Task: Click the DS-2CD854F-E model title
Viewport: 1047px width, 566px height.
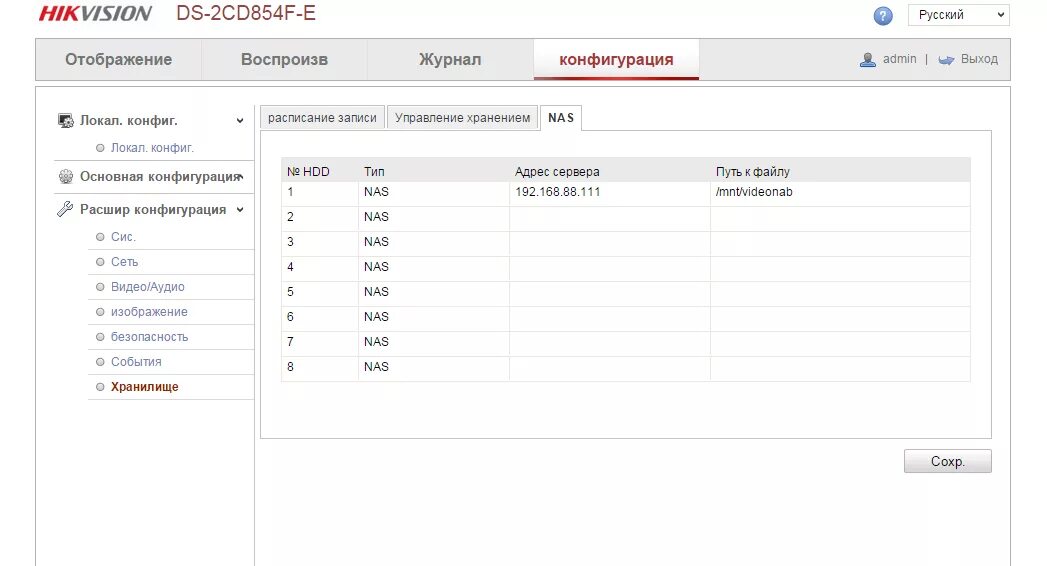Action: (x=246, y=13)
